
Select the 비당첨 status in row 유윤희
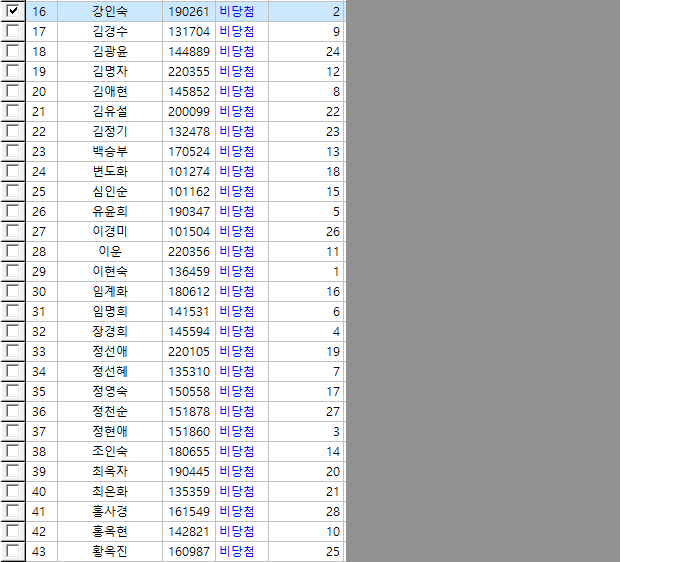pos(237,212)
